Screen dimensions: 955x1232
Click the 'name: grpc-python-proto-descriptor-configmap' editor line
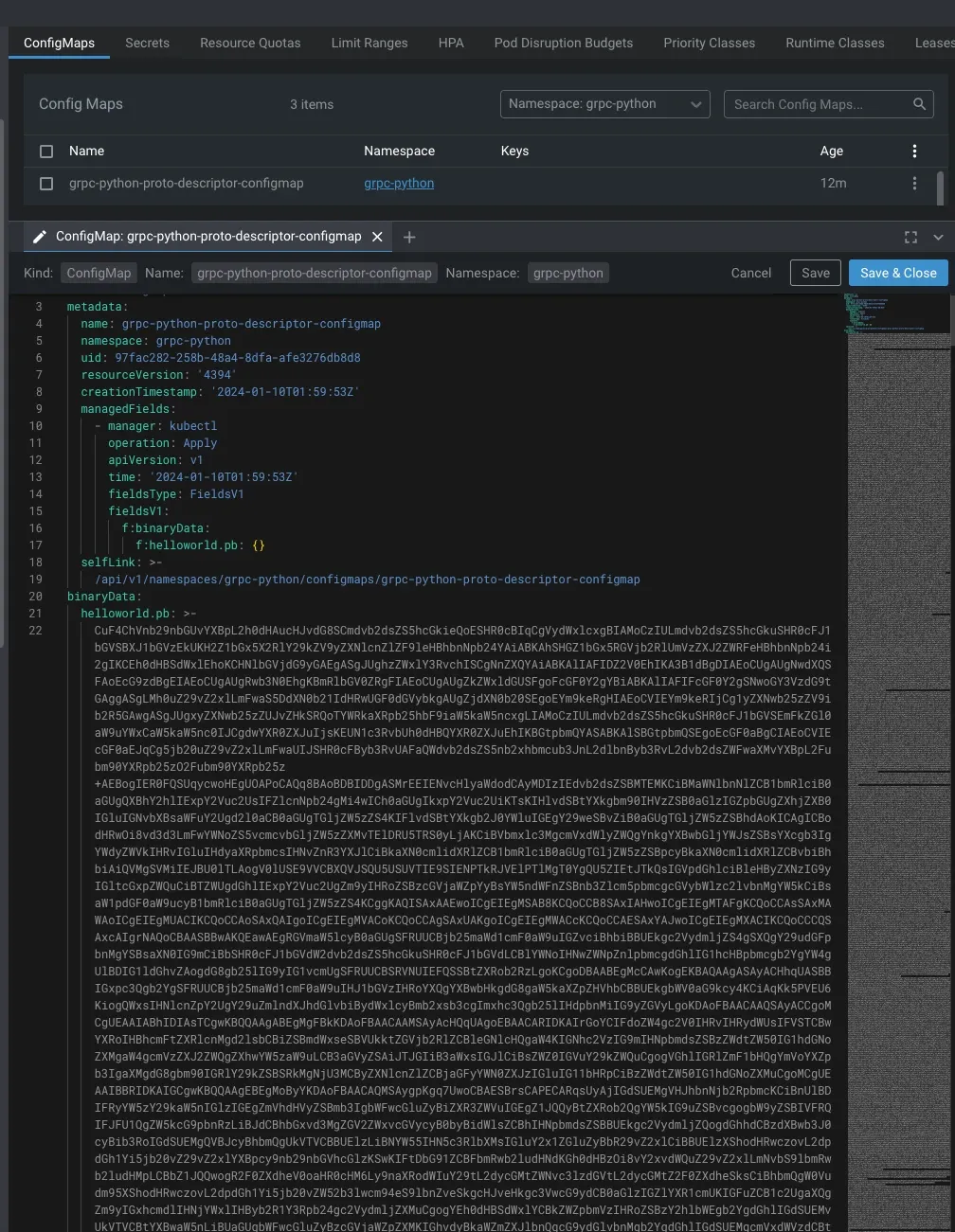230,324
